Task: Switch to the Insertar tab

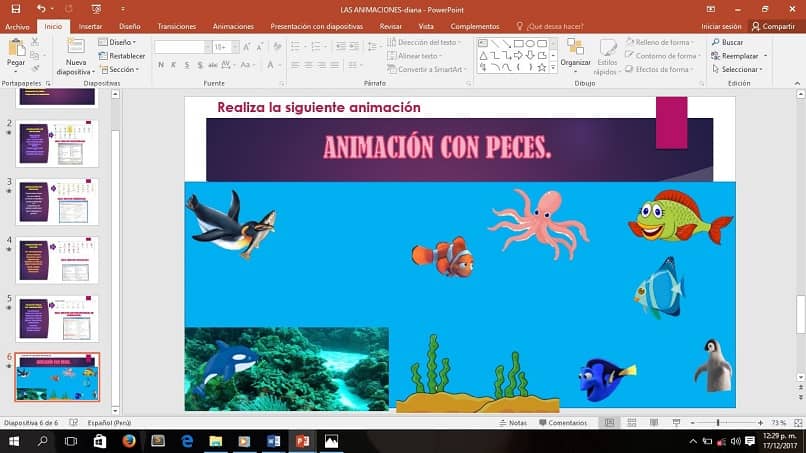Action: coord(90,26)
